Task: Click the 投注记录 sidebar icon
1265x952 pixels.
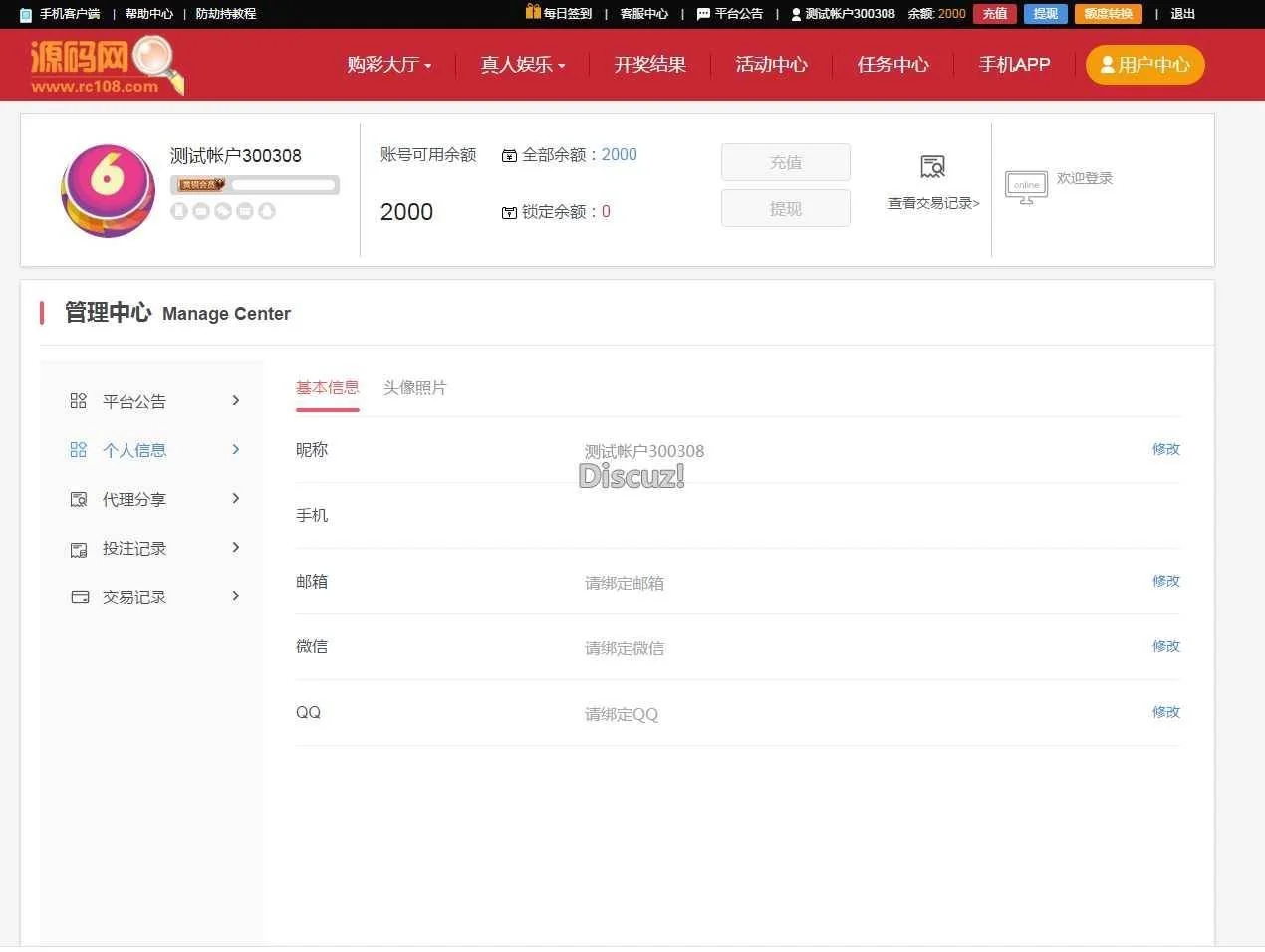Action: (x=79, y=549)
